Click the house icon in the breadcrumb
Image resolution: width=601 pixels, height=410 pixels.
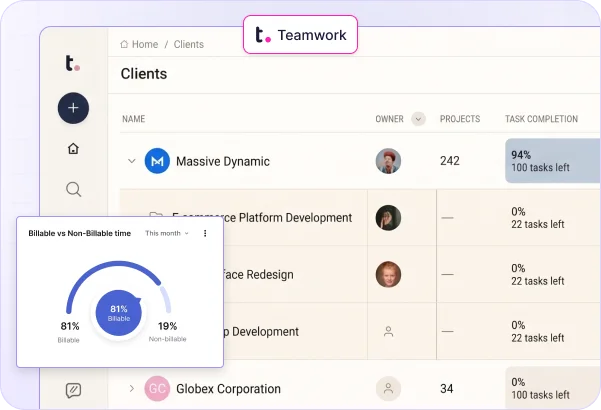click(x=124, y=44)
